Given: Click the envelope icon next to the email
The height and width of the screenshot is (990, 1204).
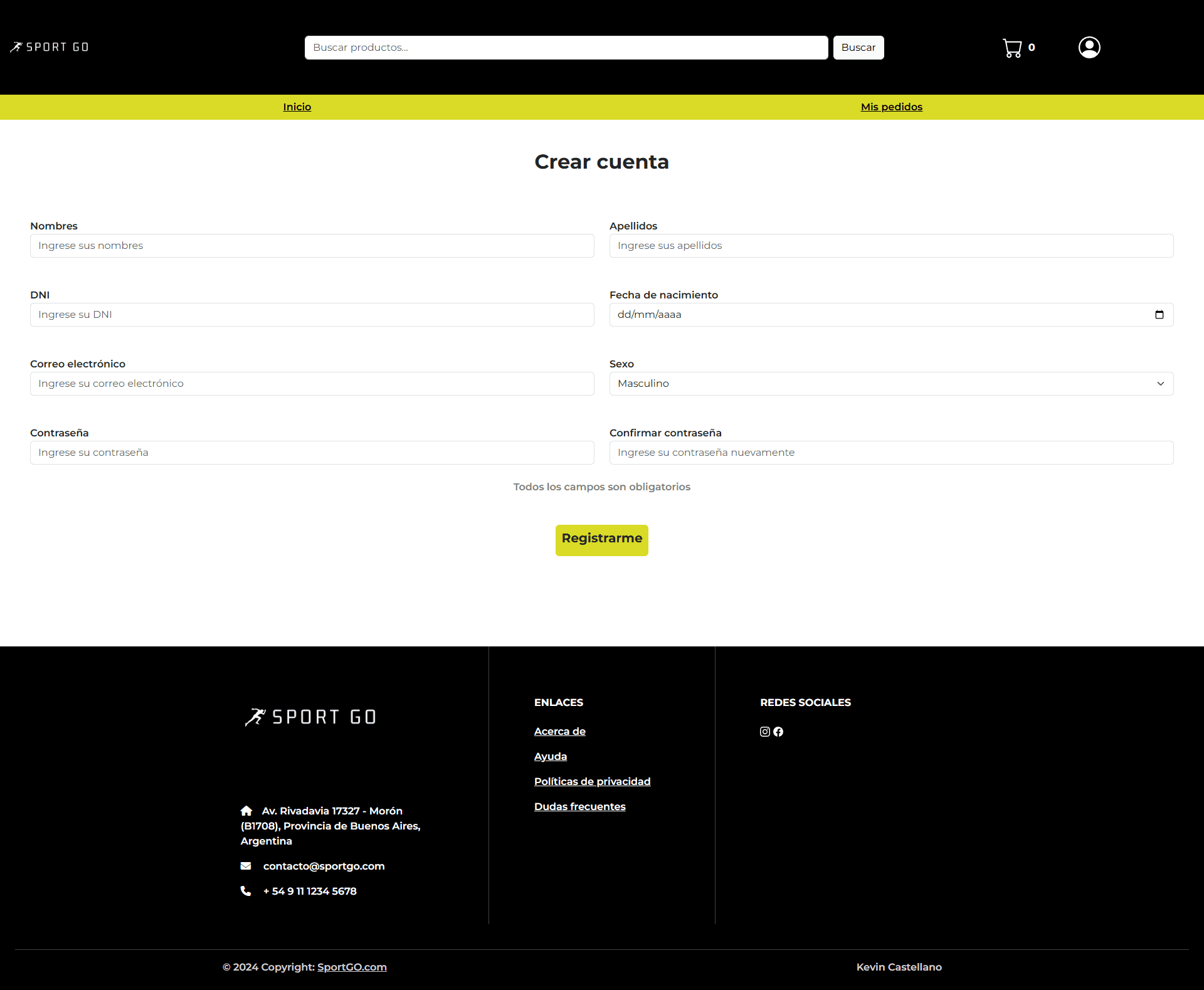Looking at the screenshot, I should pyautogui.click(x=246, y=866).
